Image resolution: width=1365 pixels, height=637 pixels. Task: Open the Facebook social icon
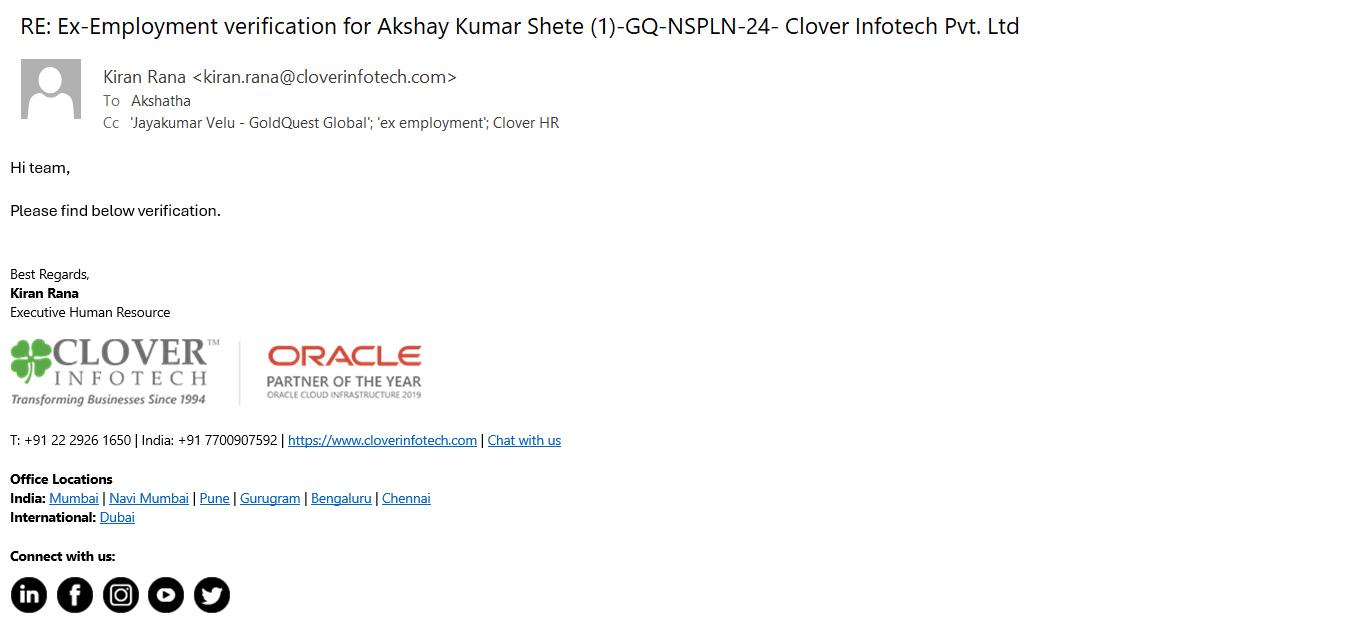75,595
